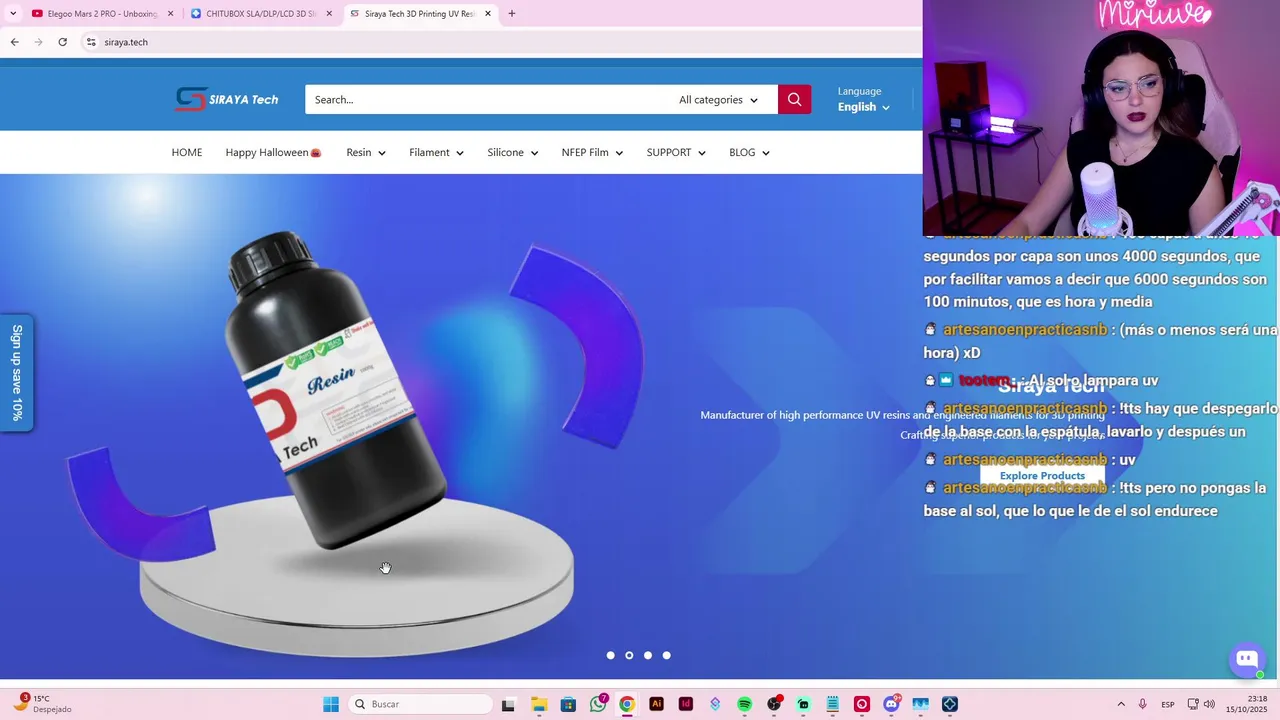
Task: Click the site info icon in address bar
Action: 91,42
